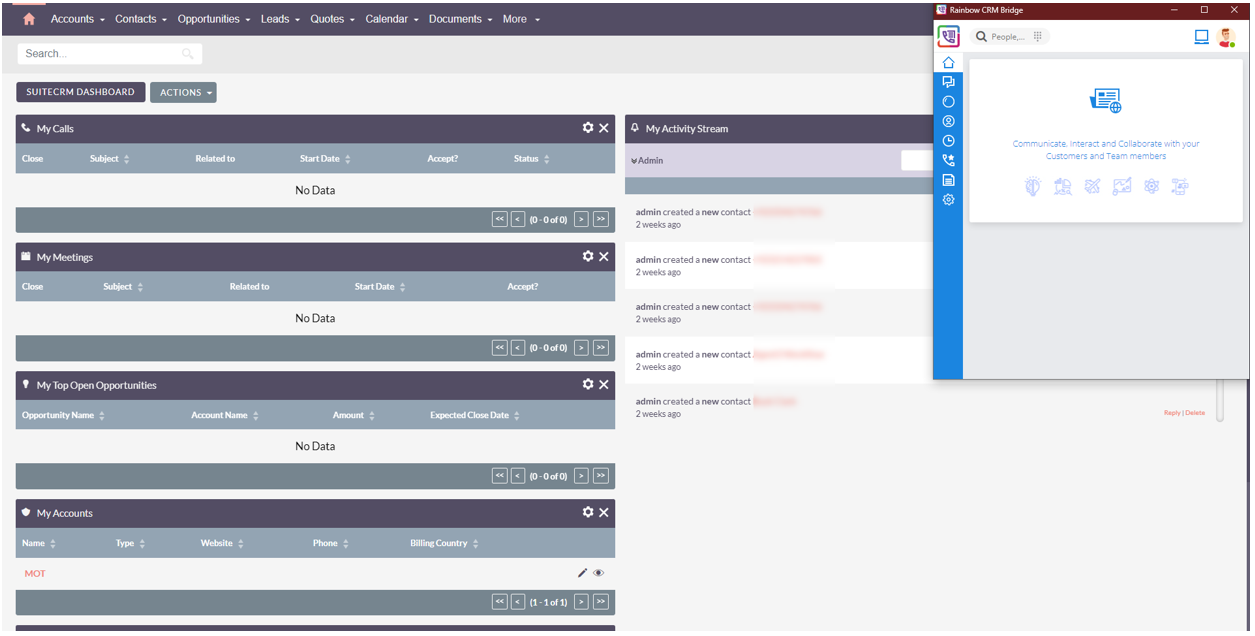View the MOT account using the eye icon

599,573
